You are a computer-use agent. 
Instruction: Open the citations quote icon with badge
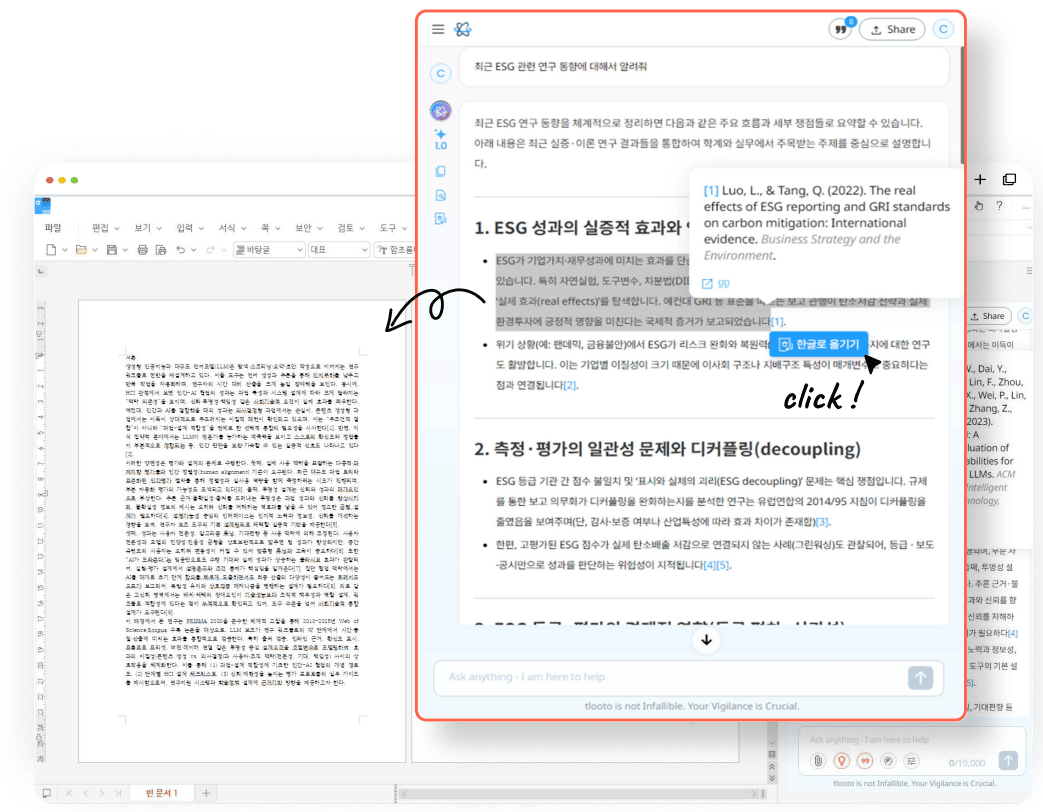(x=841, y=29)
